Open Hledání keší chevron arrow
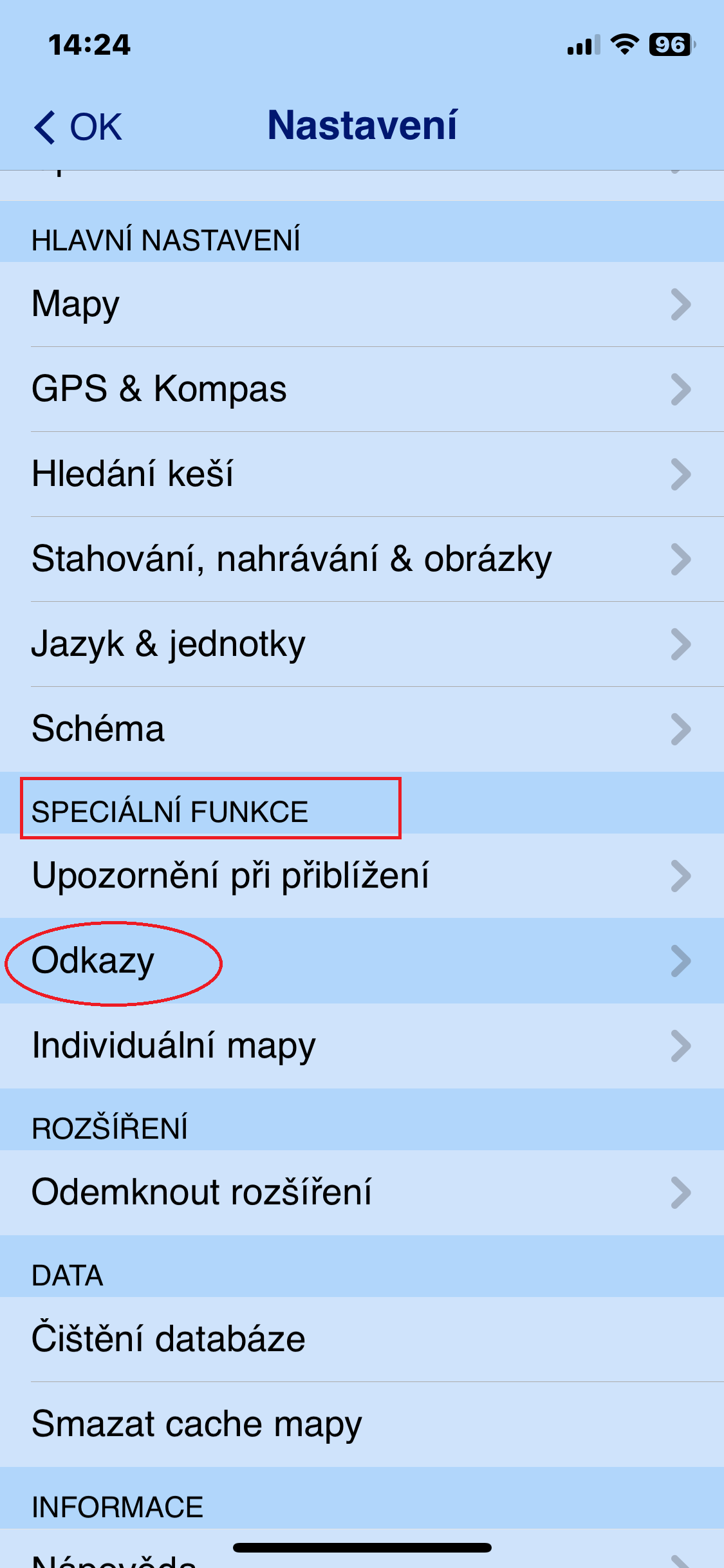Screen dimensions: 724x1568 click(681, 474)
